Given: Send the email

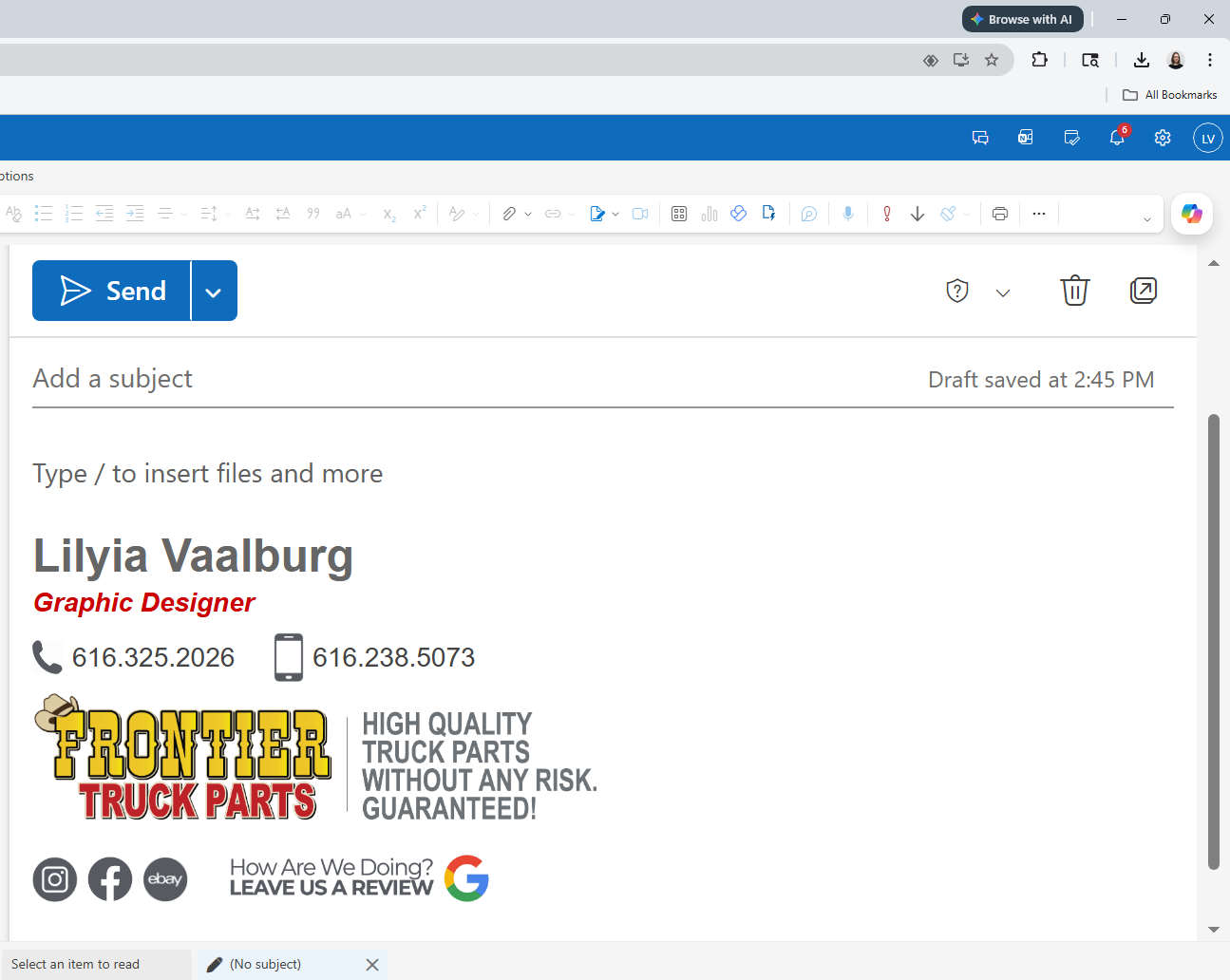Looking at the screenshot, I should pyautogui.click(x=112, y=291).
